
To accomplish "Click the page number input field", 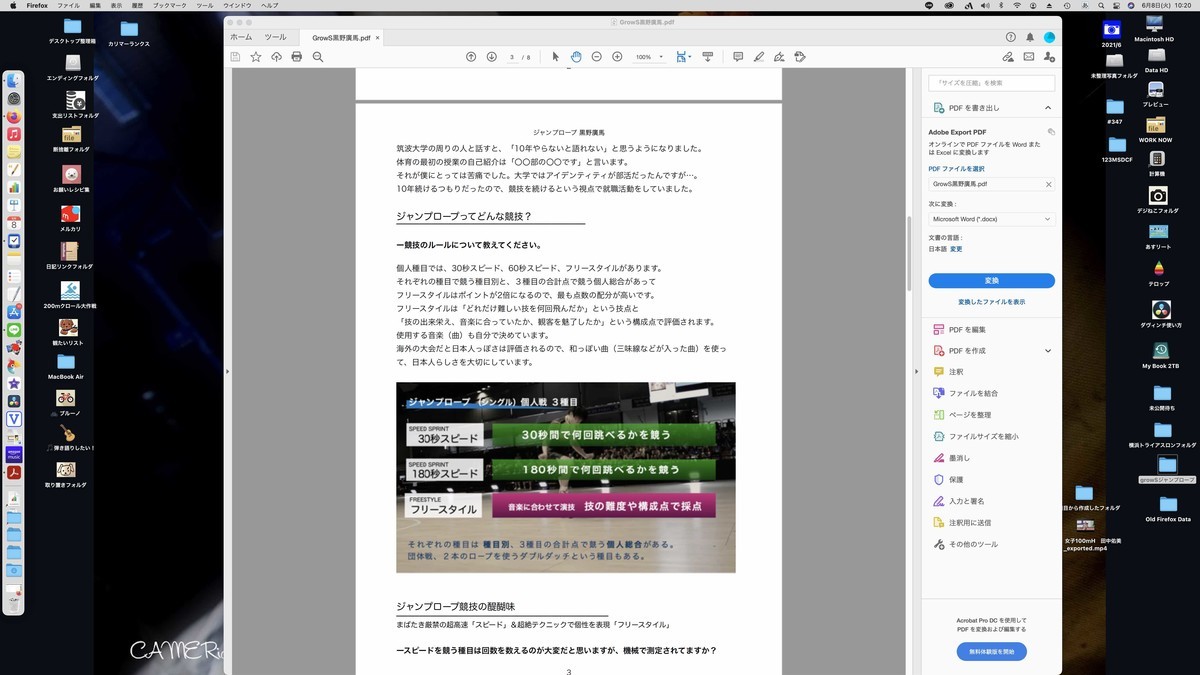I will coord(513,57).
